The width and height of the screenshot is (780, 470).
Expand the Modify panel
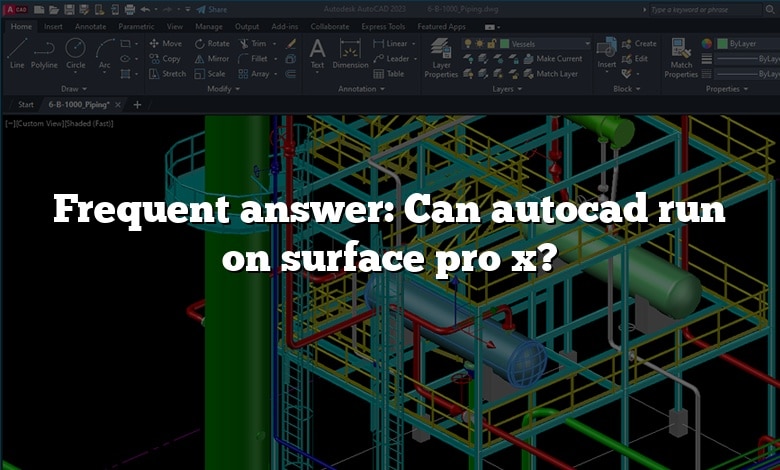click(223, 89)
